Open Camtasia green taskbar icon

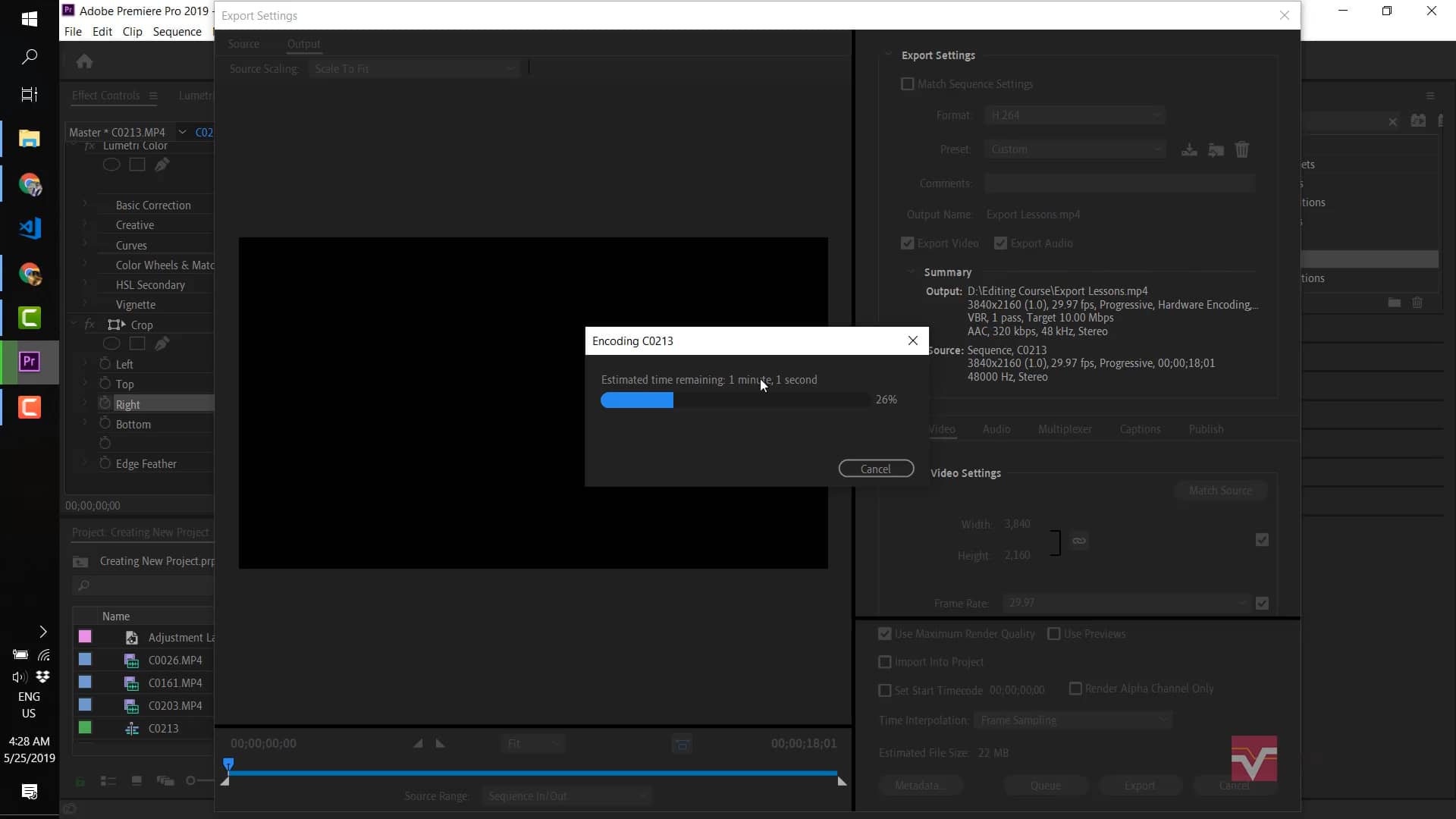30,318
